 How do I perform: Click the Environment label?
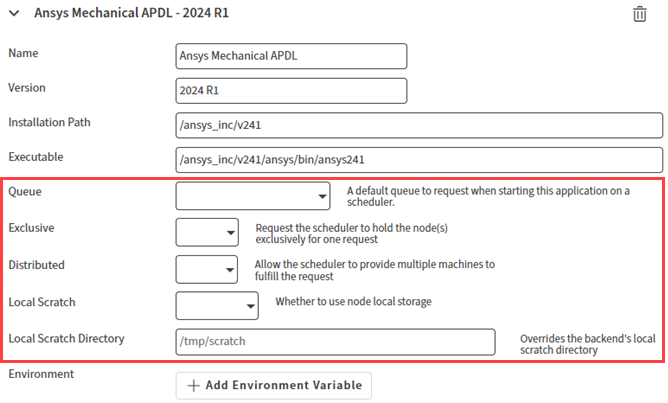click(x=41, y=374)
